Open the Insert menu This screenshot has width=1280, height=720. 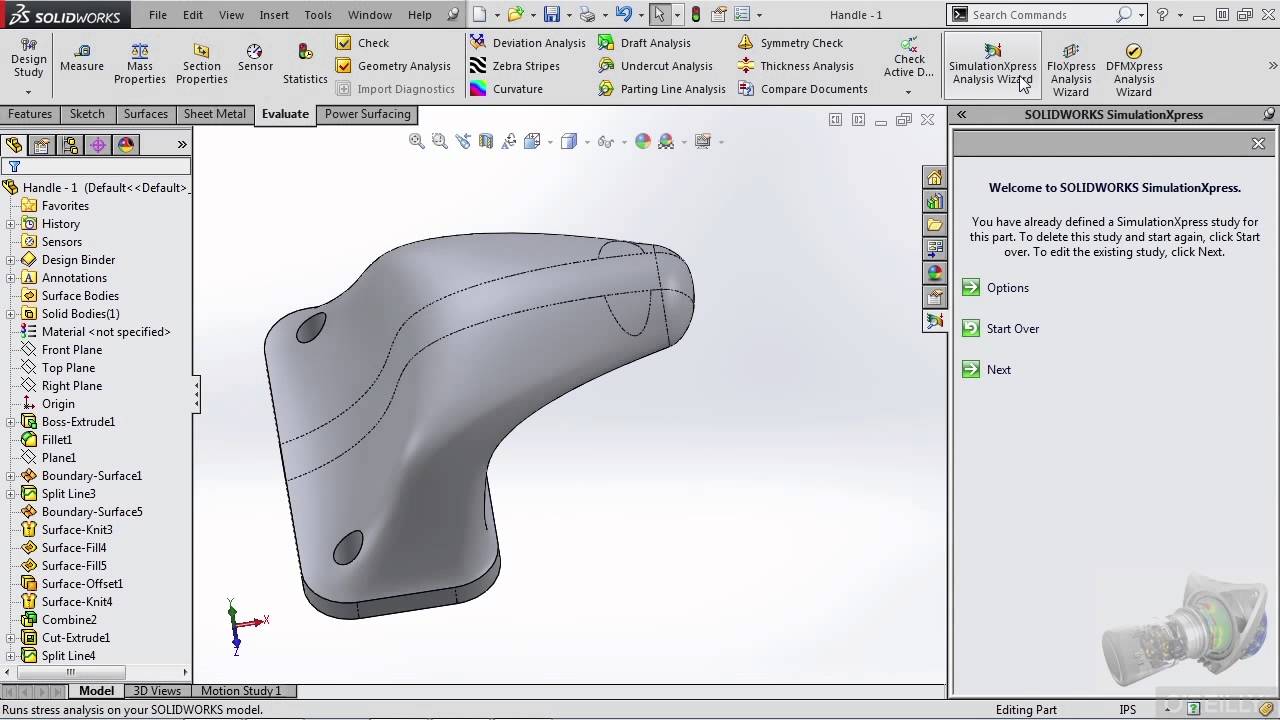[x=274, y=15]
